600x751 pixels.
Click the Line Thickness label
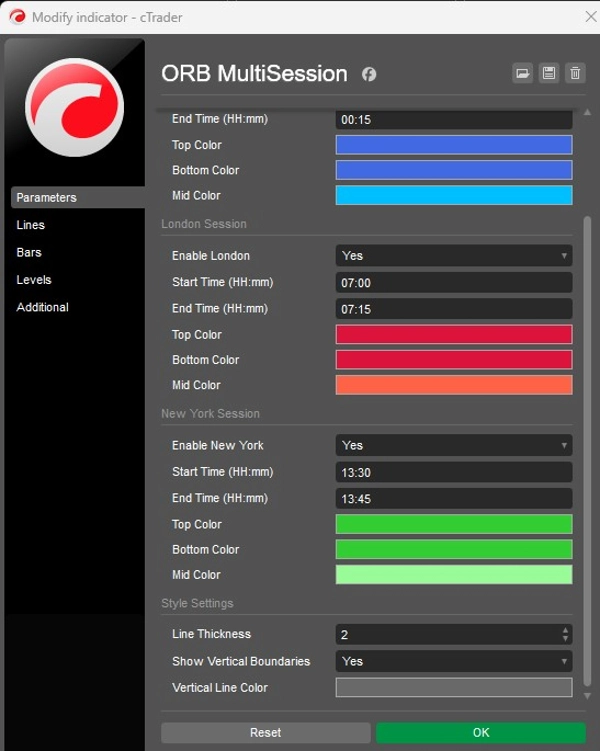pyautogui.click(x=212, y=634)
